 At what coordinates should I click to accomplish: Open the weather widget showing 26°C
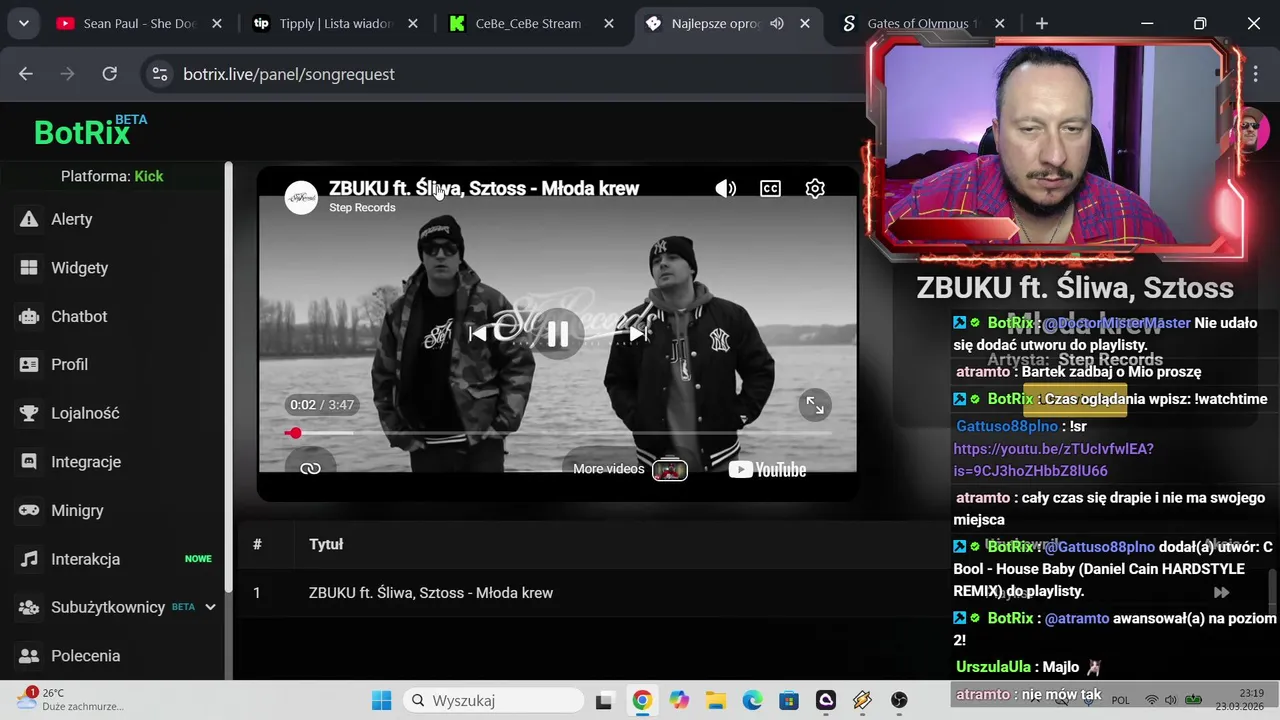tap(70, 699)
